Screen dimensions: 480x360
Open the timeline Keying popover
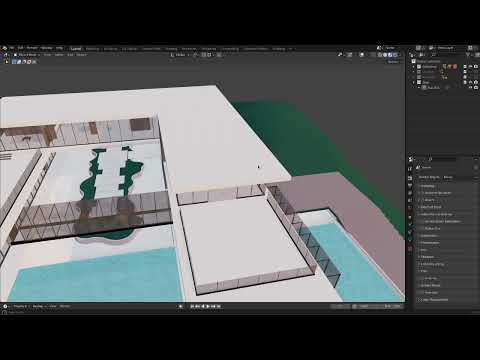point(38,306)
